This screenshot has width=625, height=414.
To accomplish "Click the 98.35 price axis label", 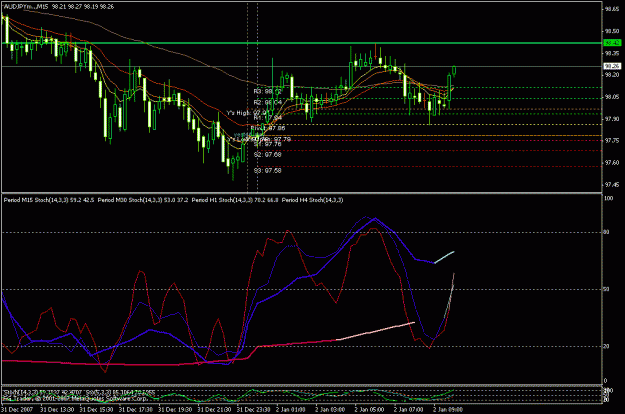I will (612, 53).
